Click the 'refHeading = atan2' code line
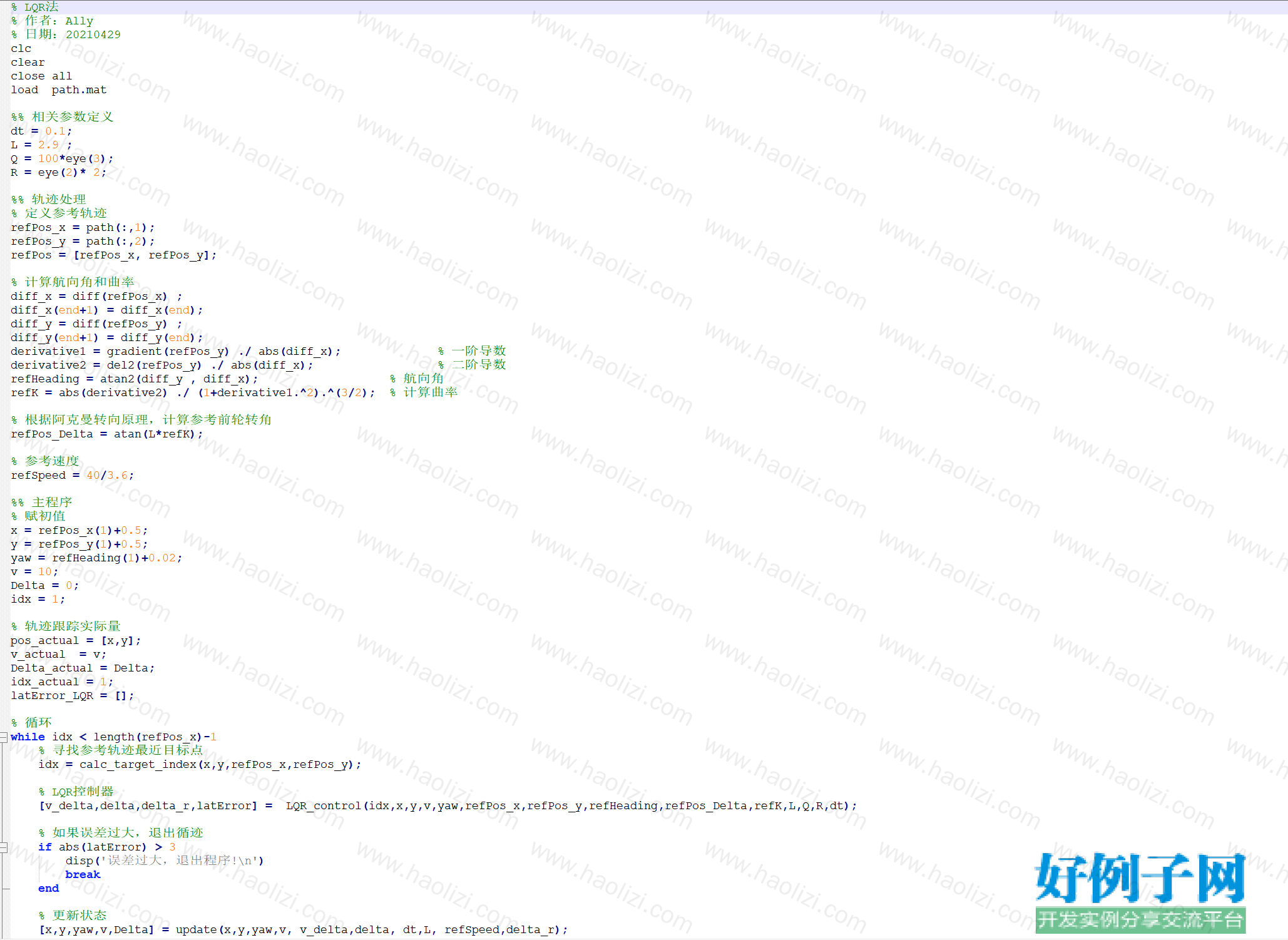Screen dimensions: 1288x940 [135, 379]
